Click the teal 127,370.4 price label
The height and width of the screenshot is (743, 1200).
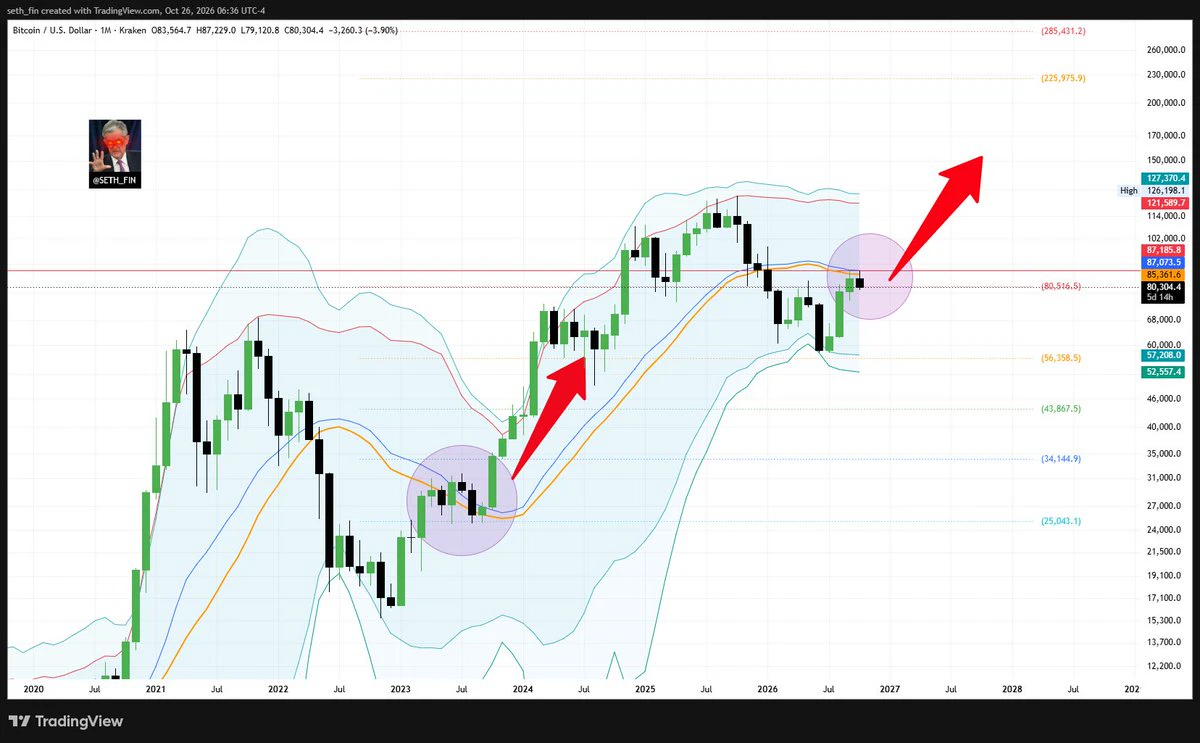(x=1162, y=177)
